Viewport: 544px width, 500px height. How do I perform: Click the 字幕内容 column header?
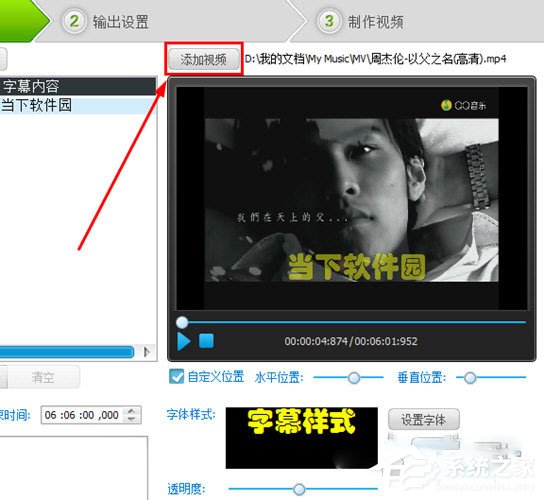[x=78, y=86]
